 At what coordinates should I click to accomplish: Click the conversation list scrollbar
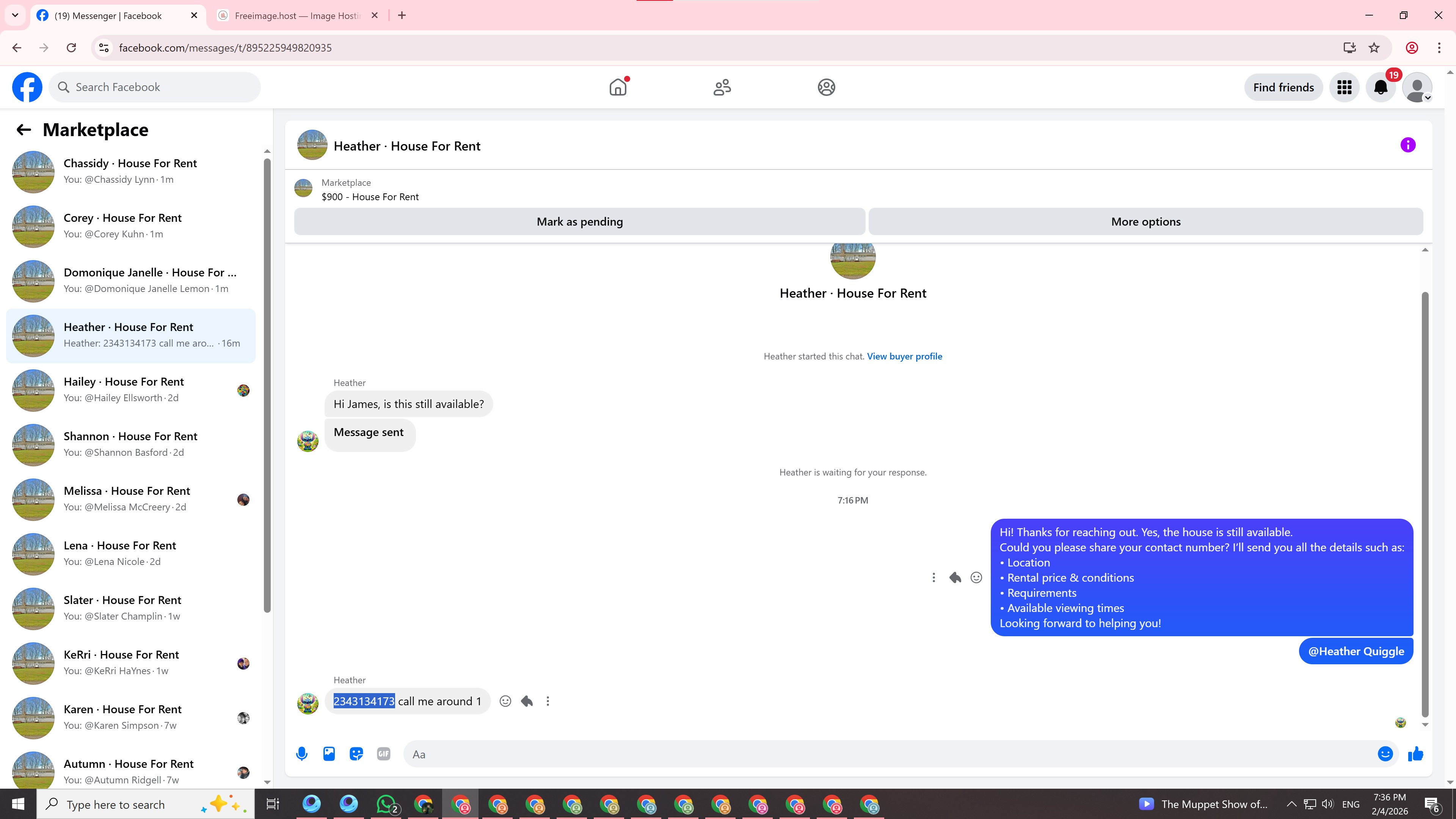[x=267, y=384]
